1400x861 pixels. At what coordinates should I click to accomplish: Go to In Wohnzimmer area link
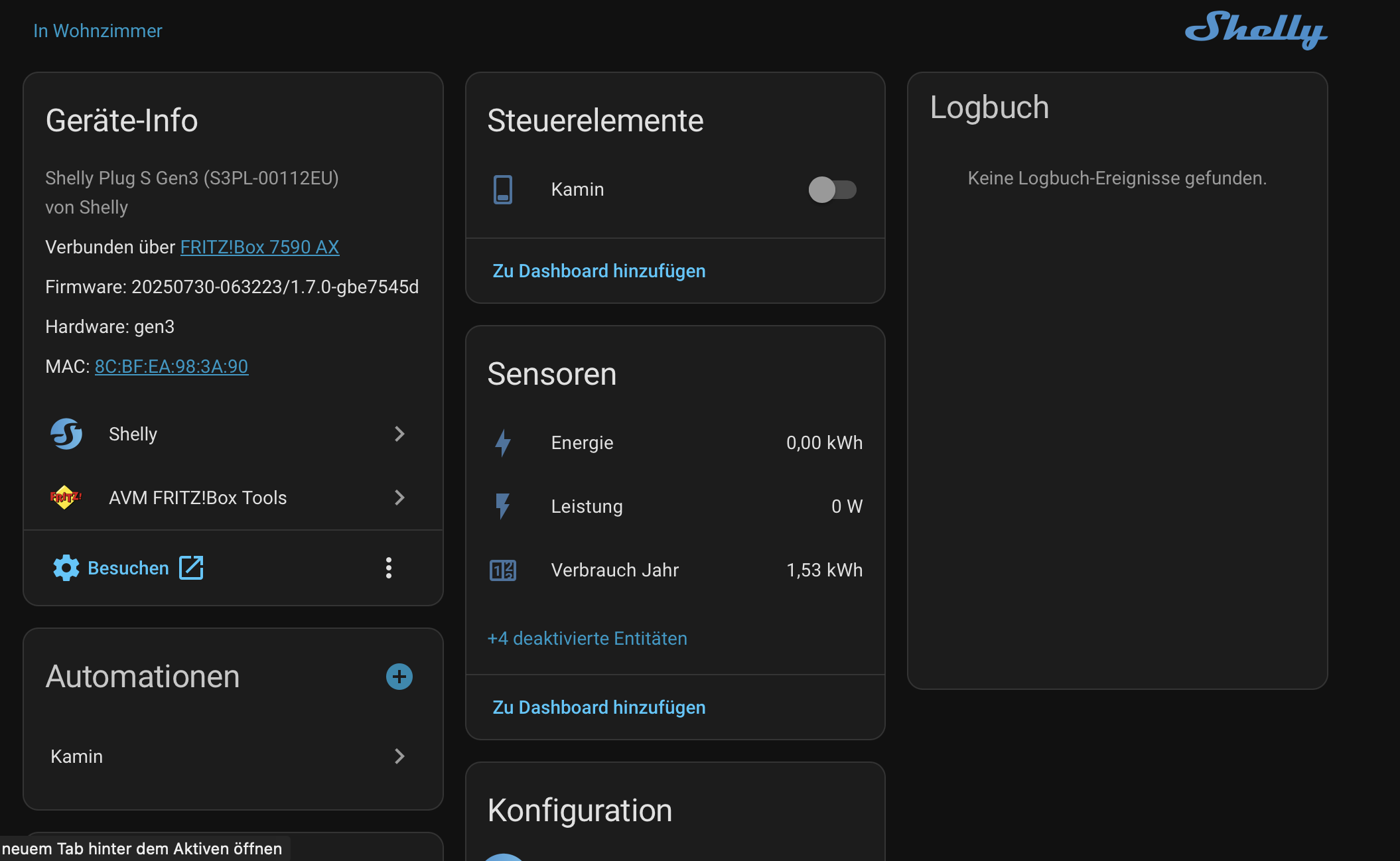pyautogui.click(x=98, y=31)
